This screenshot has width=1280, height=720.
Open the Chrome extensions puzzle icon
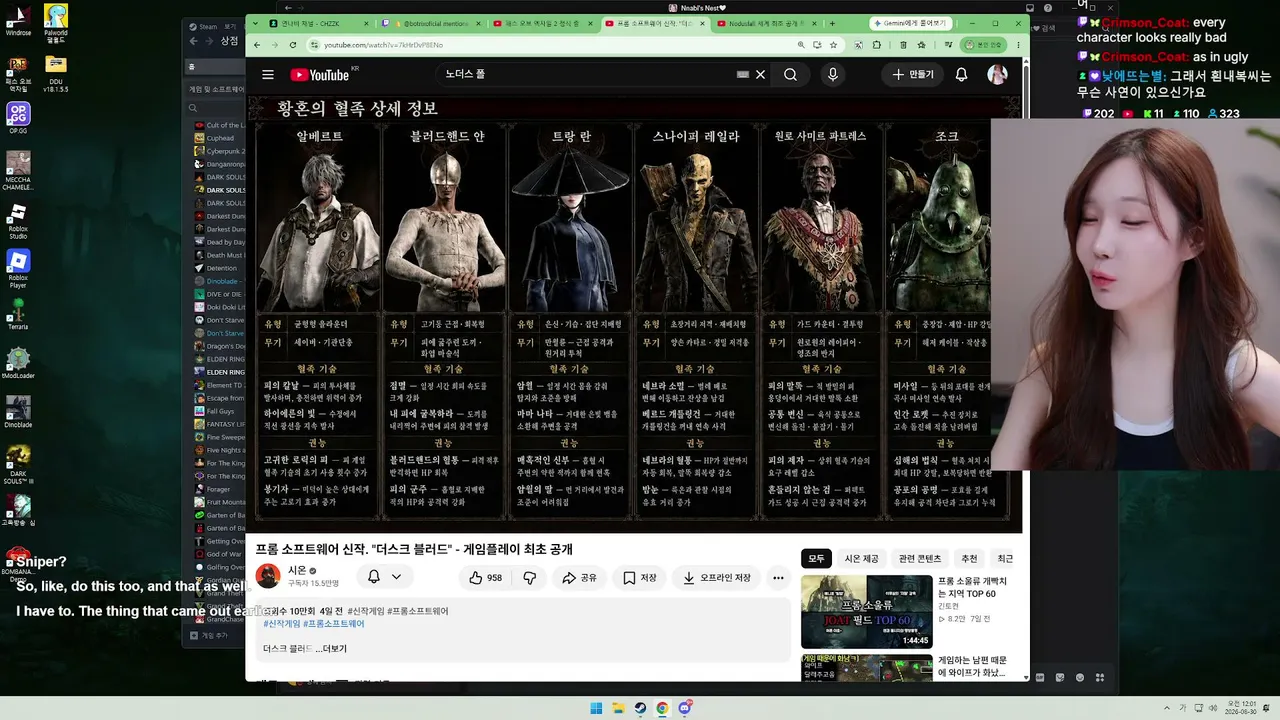coord(877,45)
